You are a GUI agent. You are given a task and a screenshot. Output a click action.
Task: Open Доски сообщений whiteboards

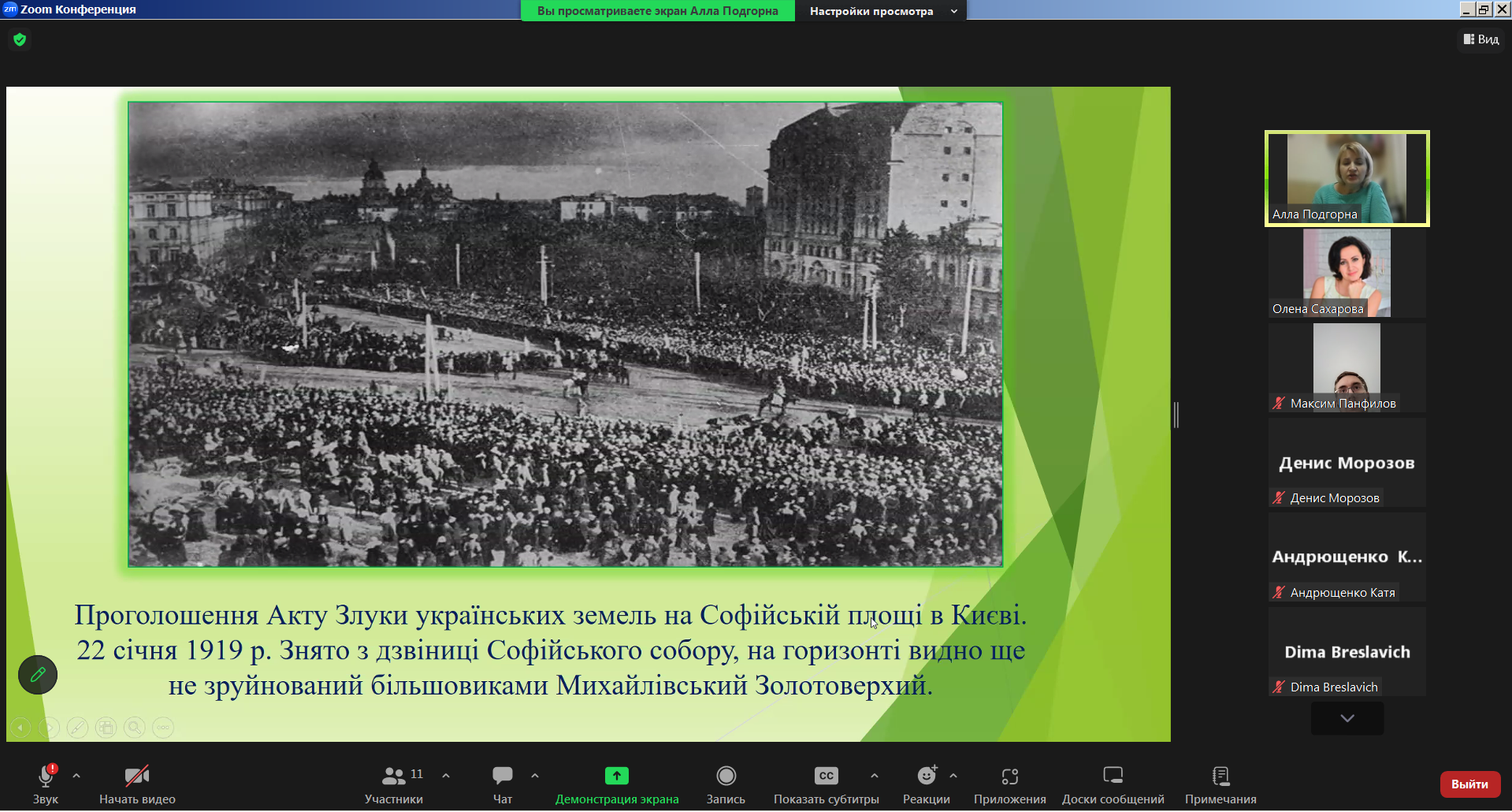1113,785
